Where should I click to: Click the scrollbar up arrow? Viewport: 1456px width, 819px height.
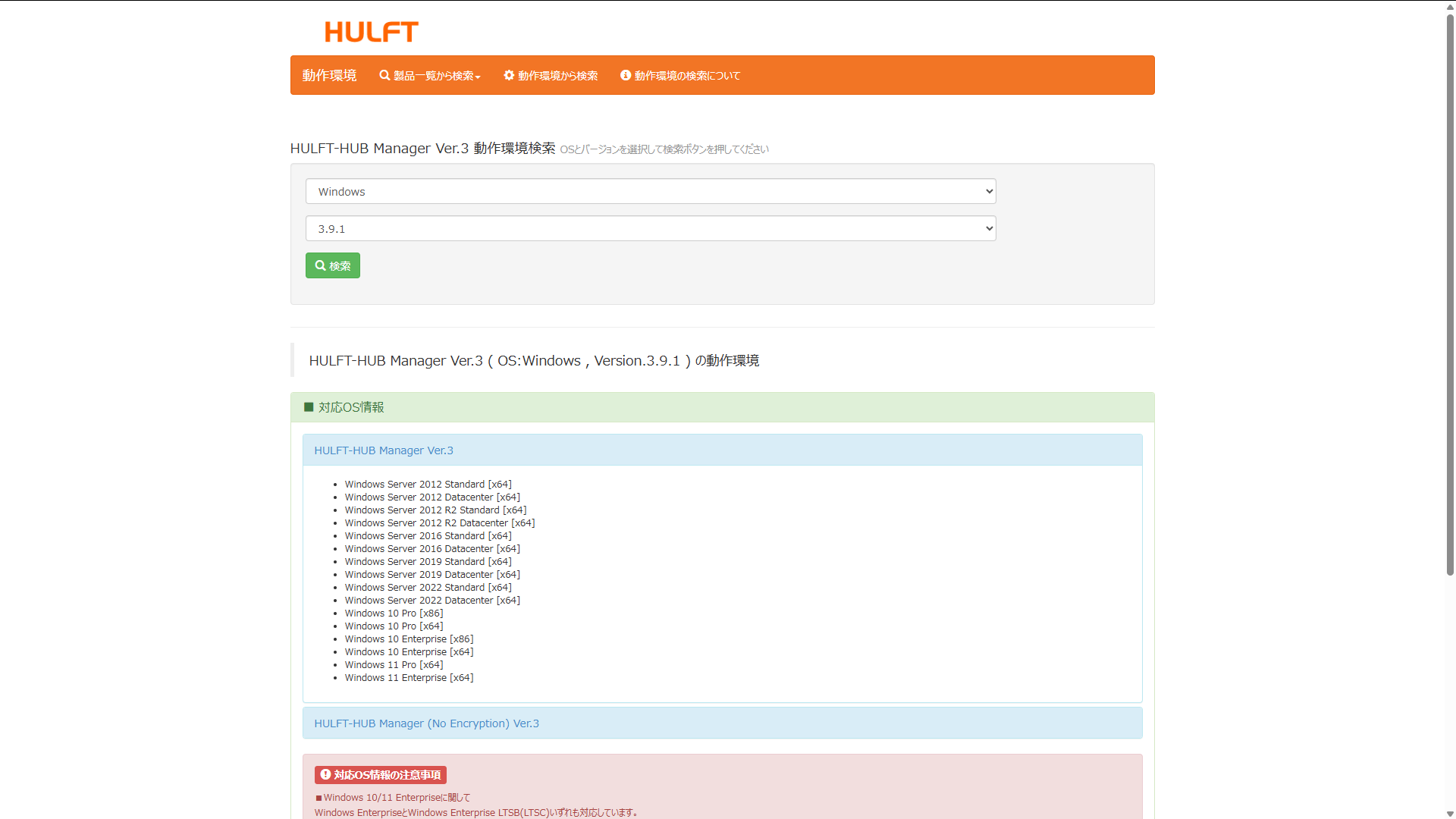coord(1449,7)
